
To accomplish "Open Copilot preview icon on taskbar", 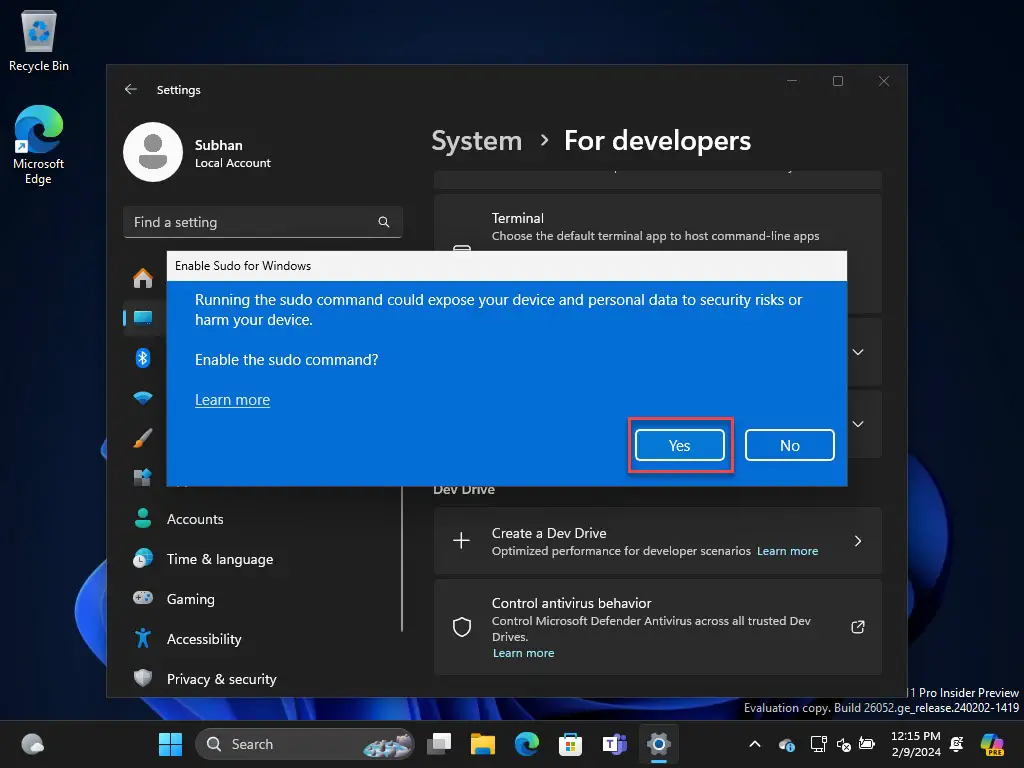I will tap(992, 744).
